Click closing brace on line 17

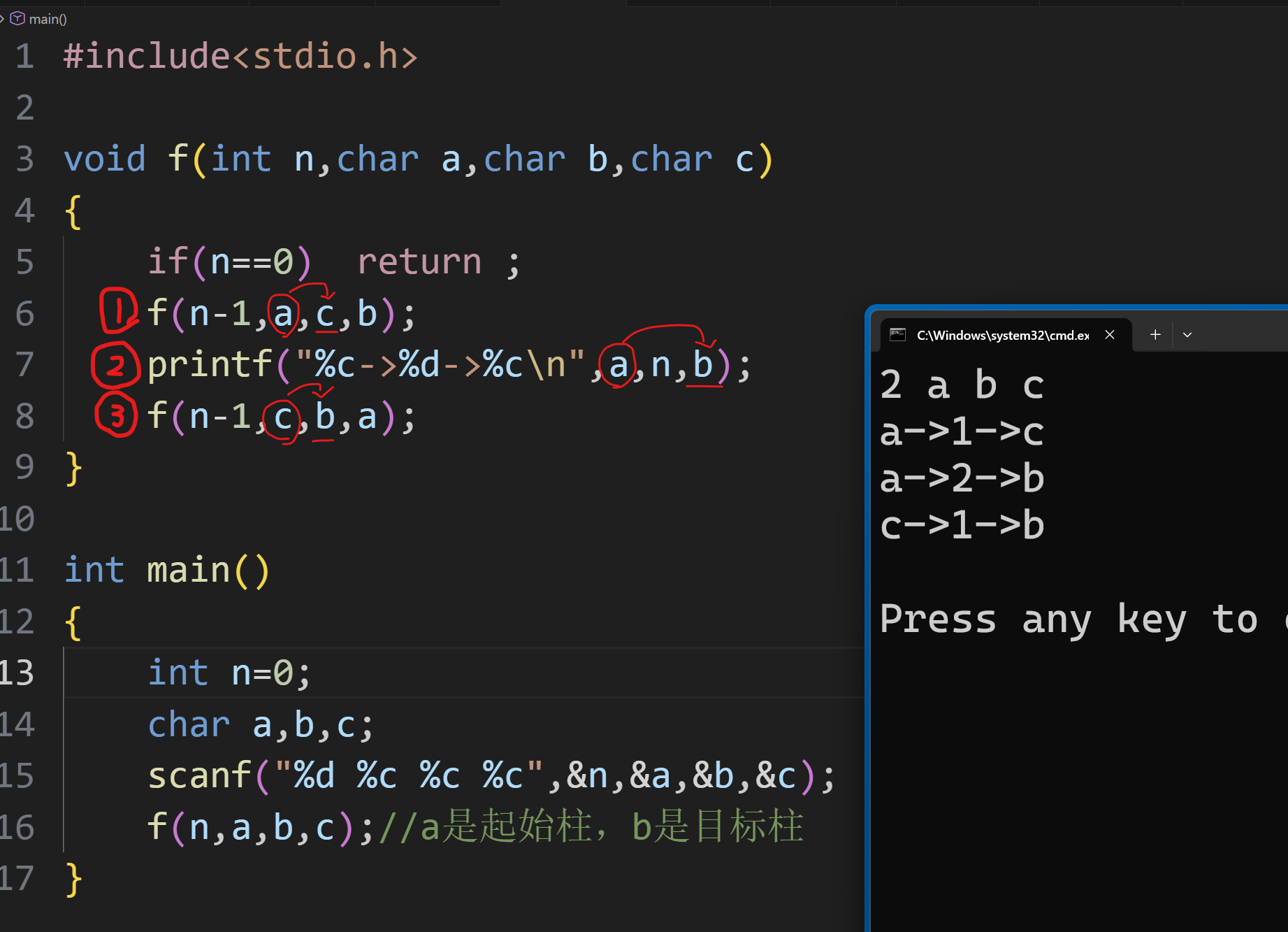click(73, 880)
